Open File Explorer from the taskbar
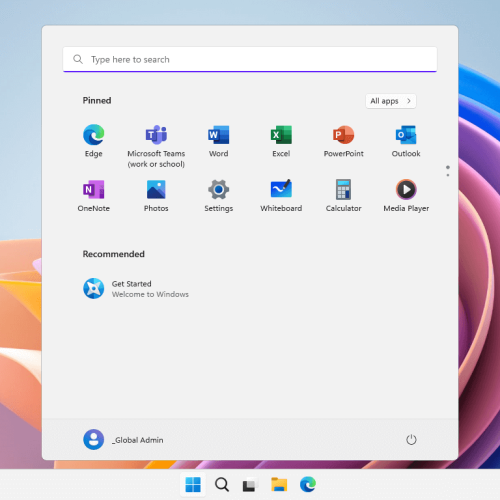This screenshot has height=500, width=500. pyautogui.click(x=279, y=484)
